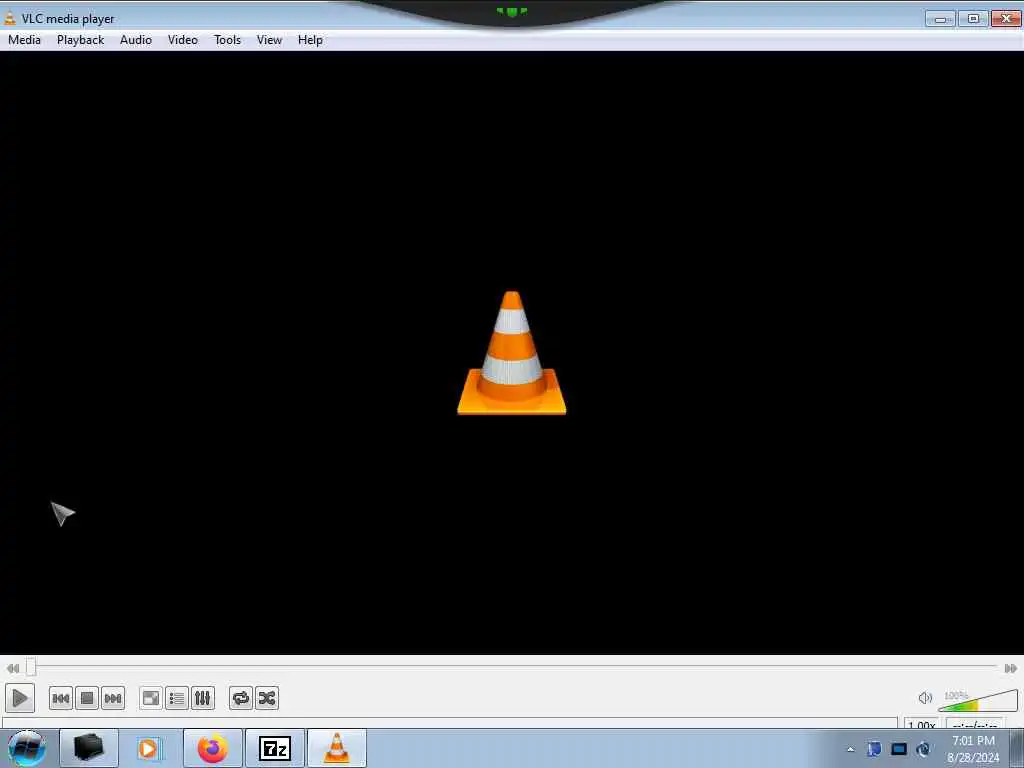Show the playlist panel
The image size is (1024, 768).
(x=177, y=698)
